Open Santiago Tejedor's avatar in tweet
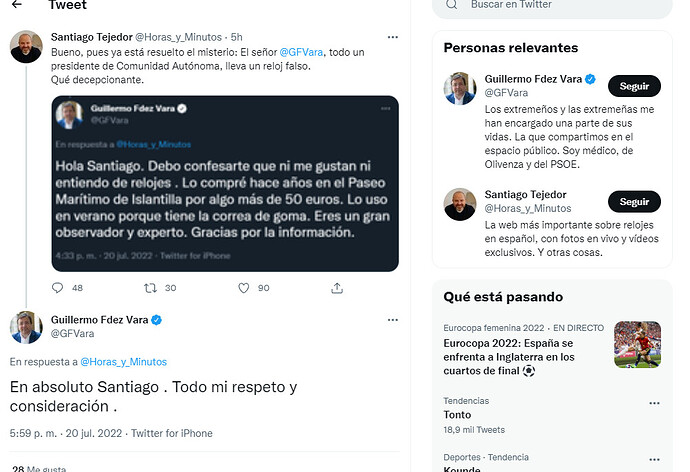This screenshot has height=472, width=690. point(26,47)
